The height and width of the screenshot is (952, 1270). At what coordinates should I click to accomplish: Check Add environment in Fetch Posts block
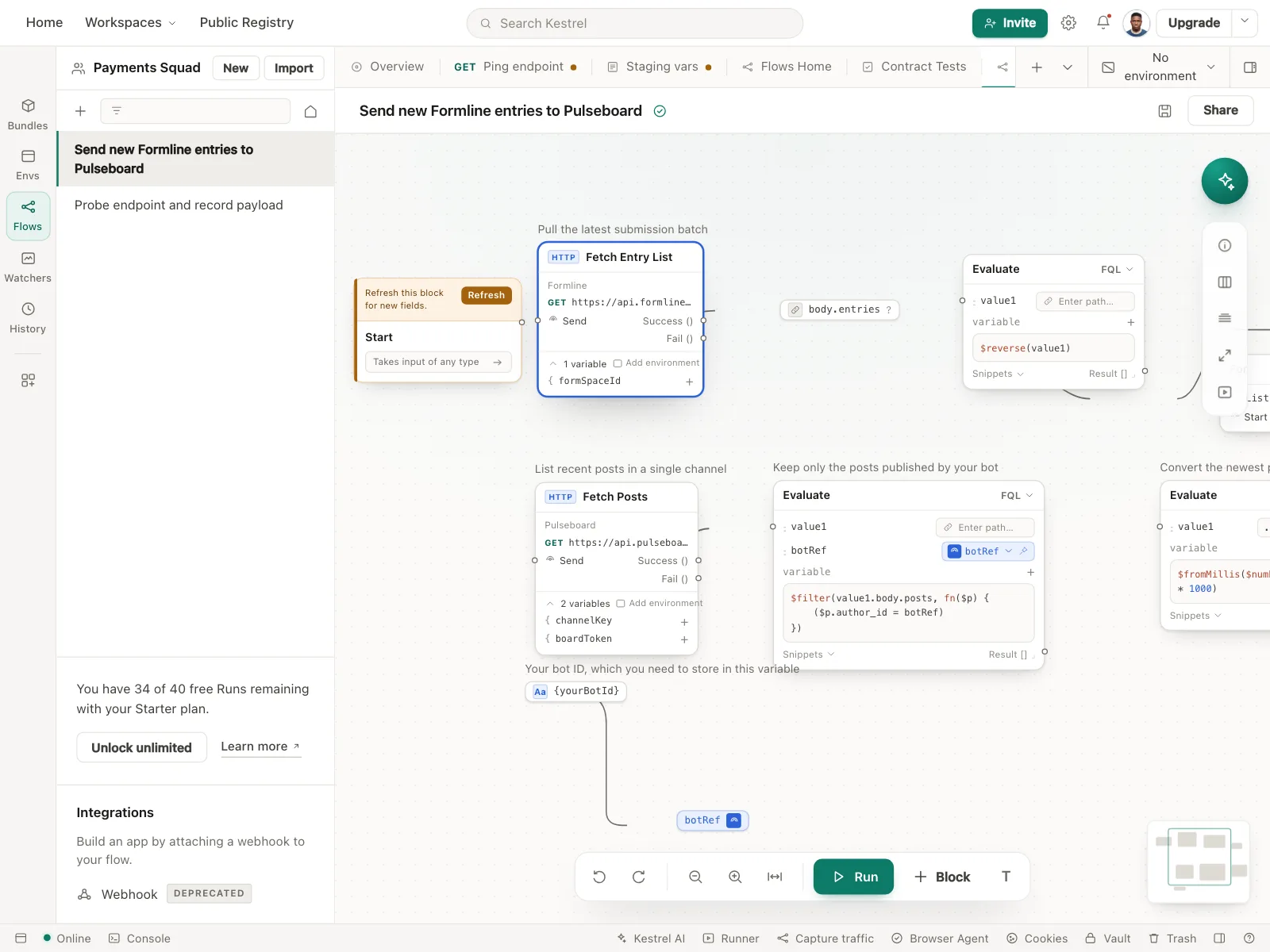tap(621, 604)
